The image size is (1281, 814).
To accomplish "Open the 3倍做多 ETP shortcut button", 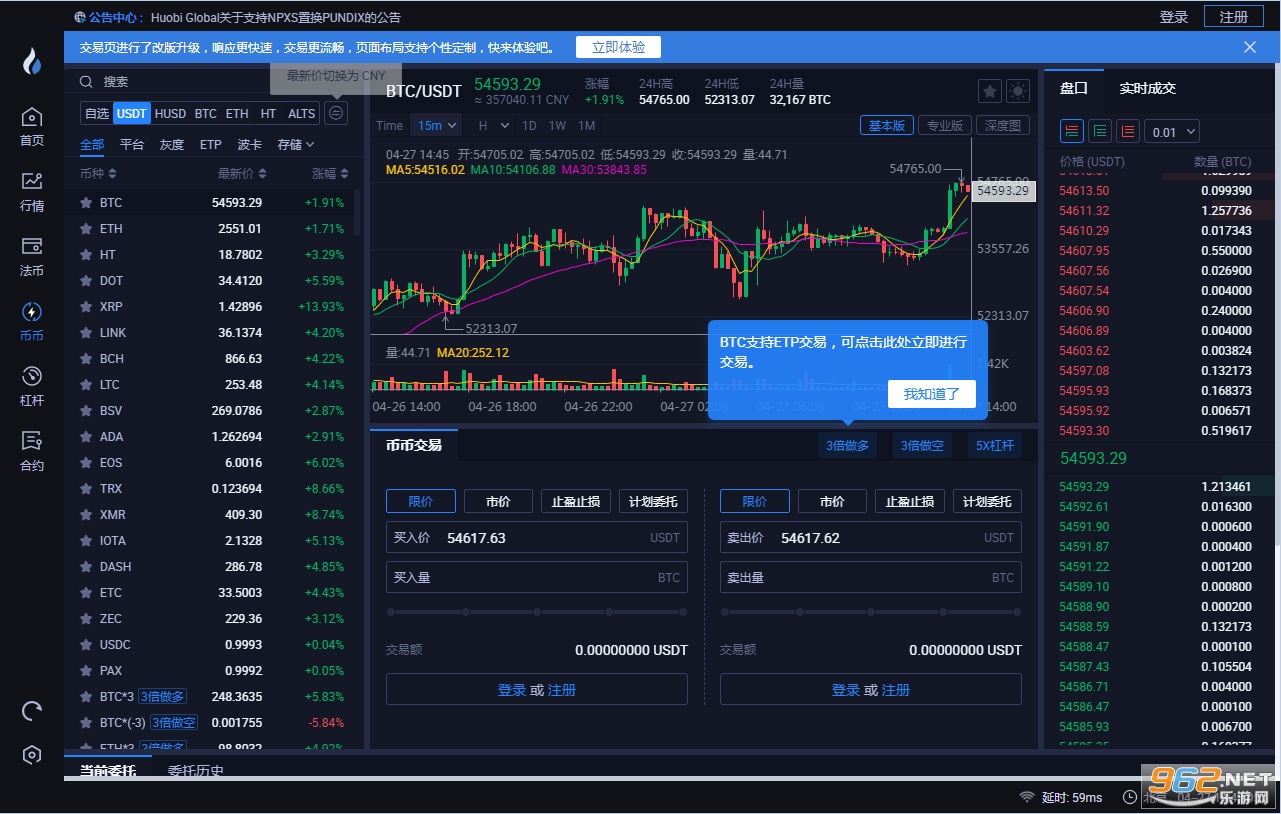I will 847,445.
